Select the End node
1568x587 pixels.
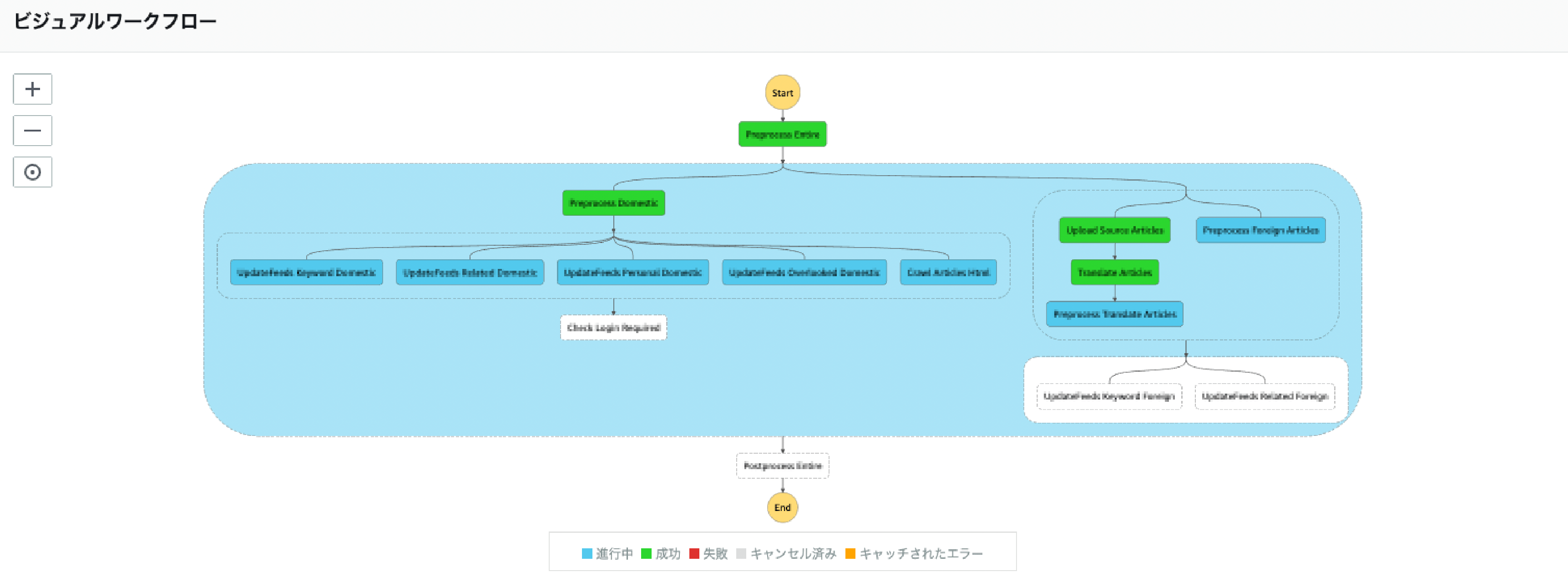(782, 507)
